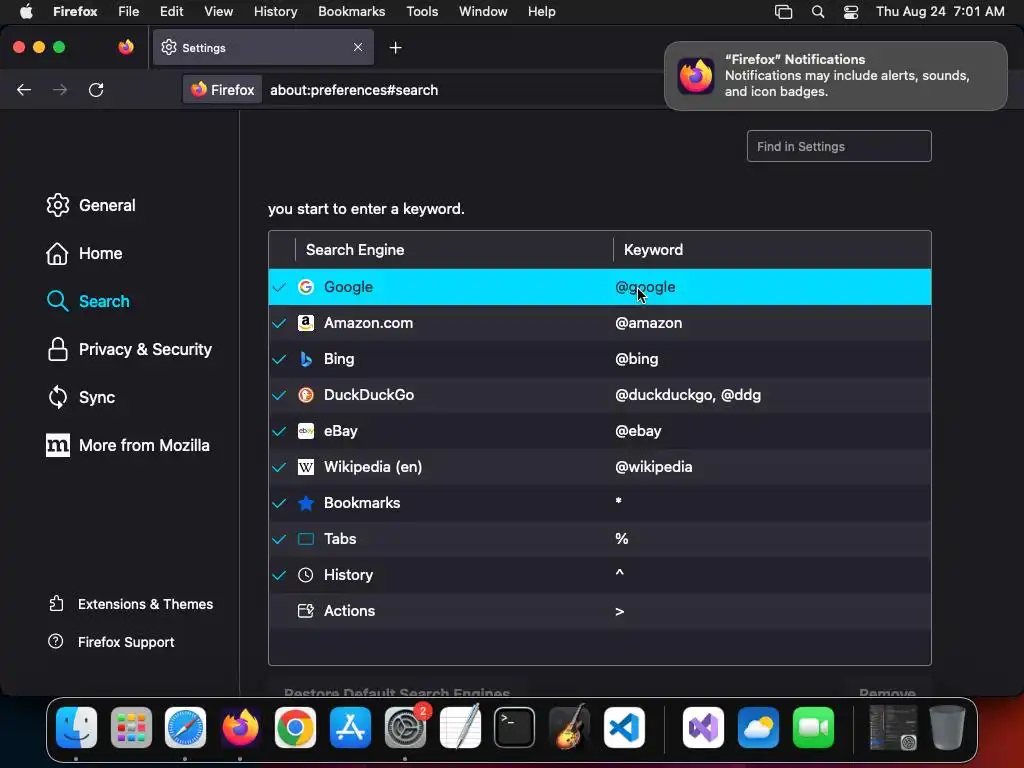Uncheck the Bing search engine checkmark

pyautogui.click(x=280, y=359)
